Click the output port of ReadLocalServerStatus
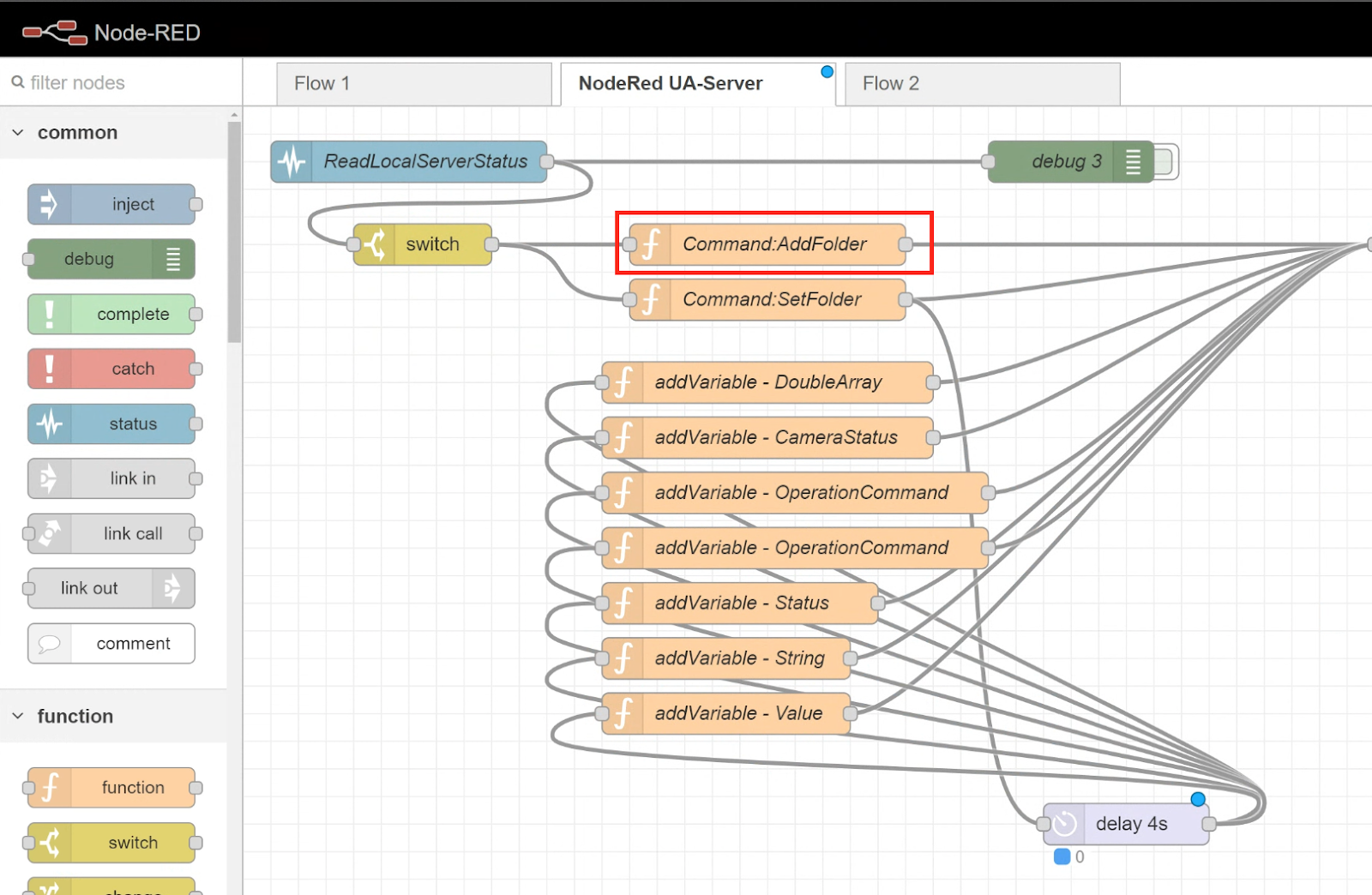The image size is (1372, 895). (x=547, y=161)
